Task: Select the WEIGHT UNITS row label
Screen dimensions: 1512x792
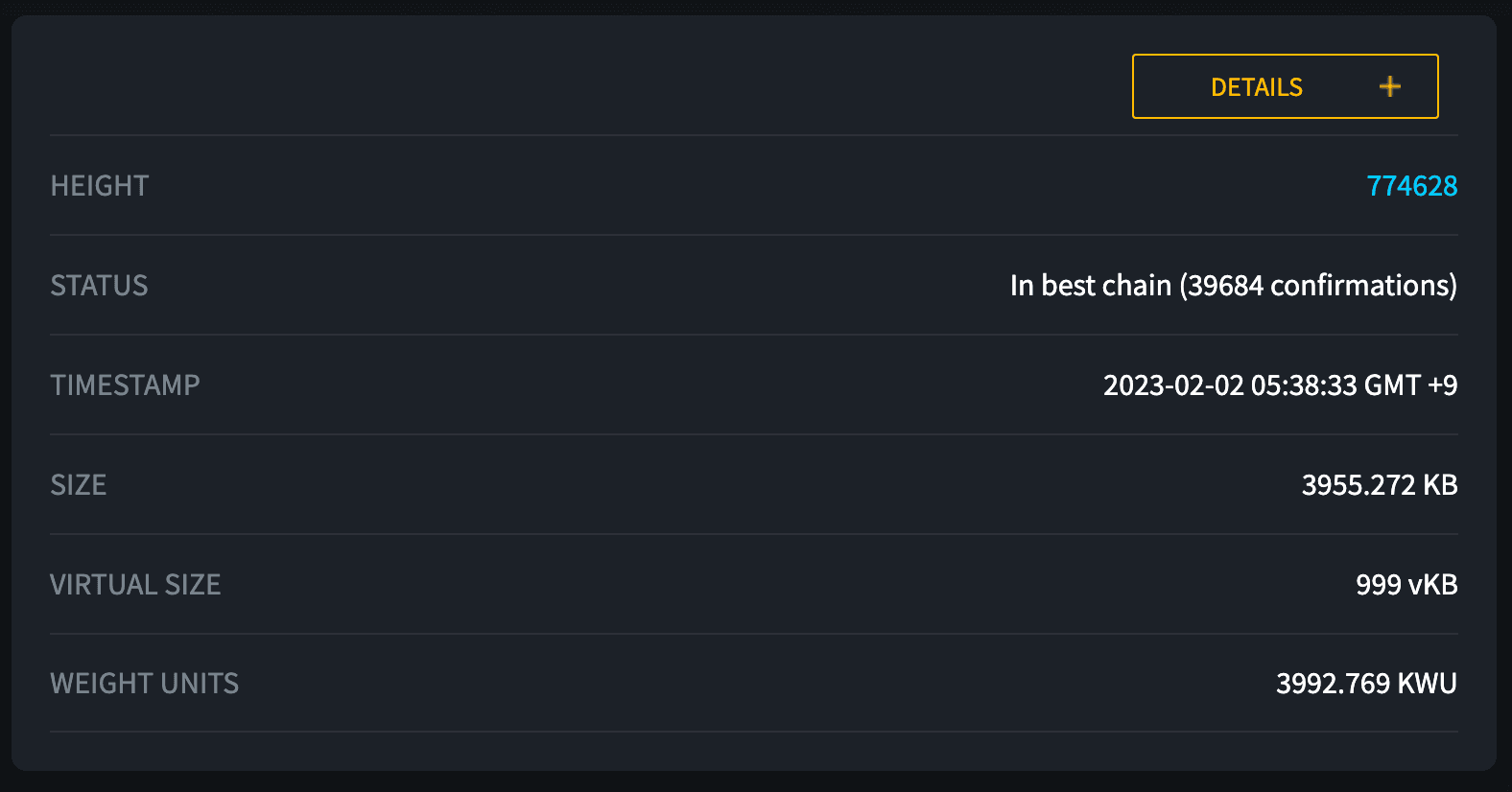Action: coord(144,684)
